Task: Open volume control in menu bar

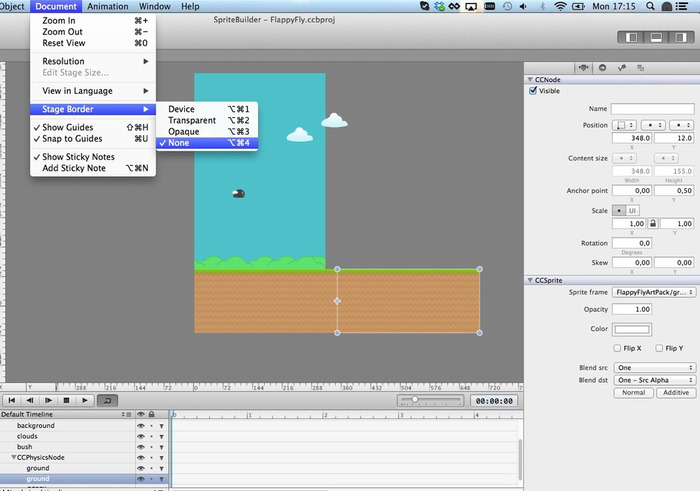Action: coord(523,6)
